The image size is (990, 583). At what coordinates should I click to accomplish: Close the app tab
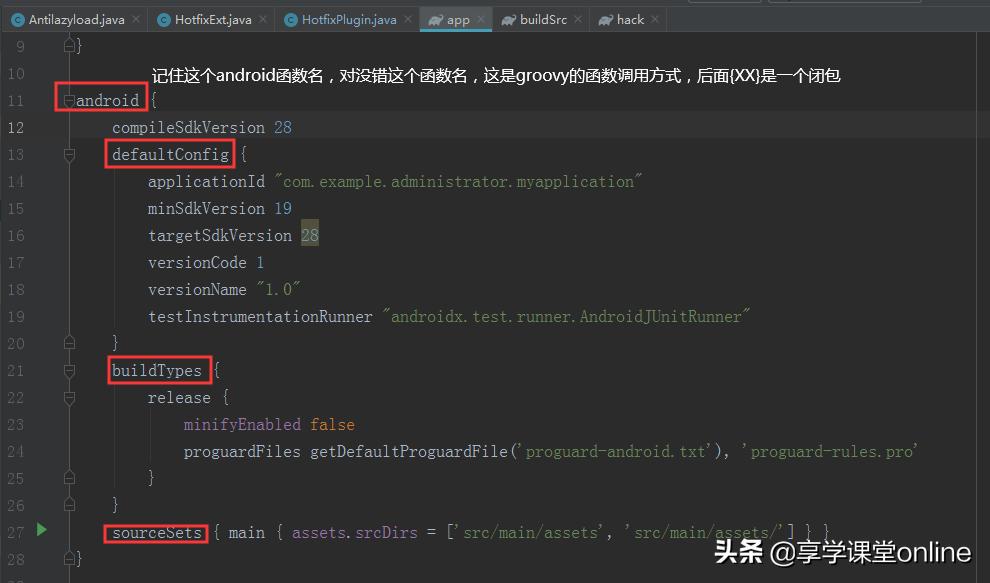pyautogui.click(x=481, y=18)
